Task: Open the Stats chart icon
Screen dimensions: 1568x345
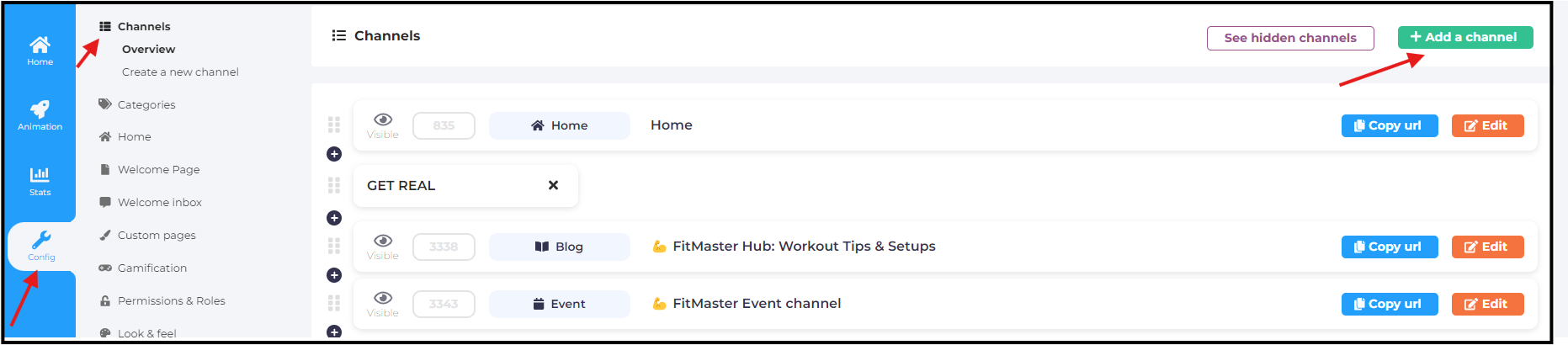Action: (x=40, y=180)
